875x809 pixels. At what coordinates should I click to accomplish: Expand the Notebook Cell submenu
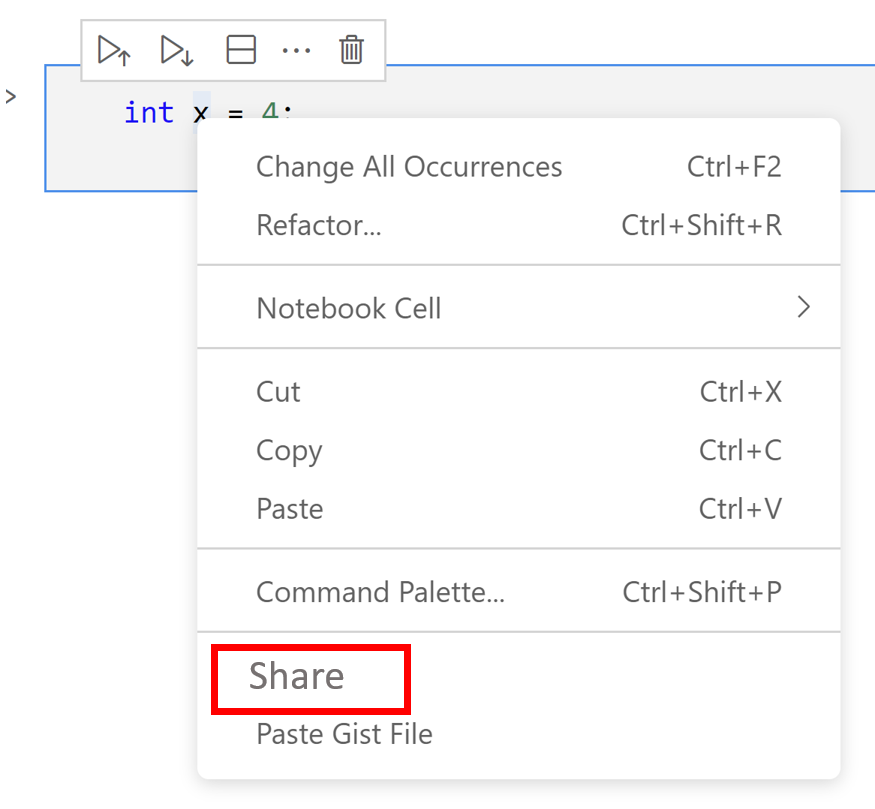pyautogui.click(x=348, y=308)
